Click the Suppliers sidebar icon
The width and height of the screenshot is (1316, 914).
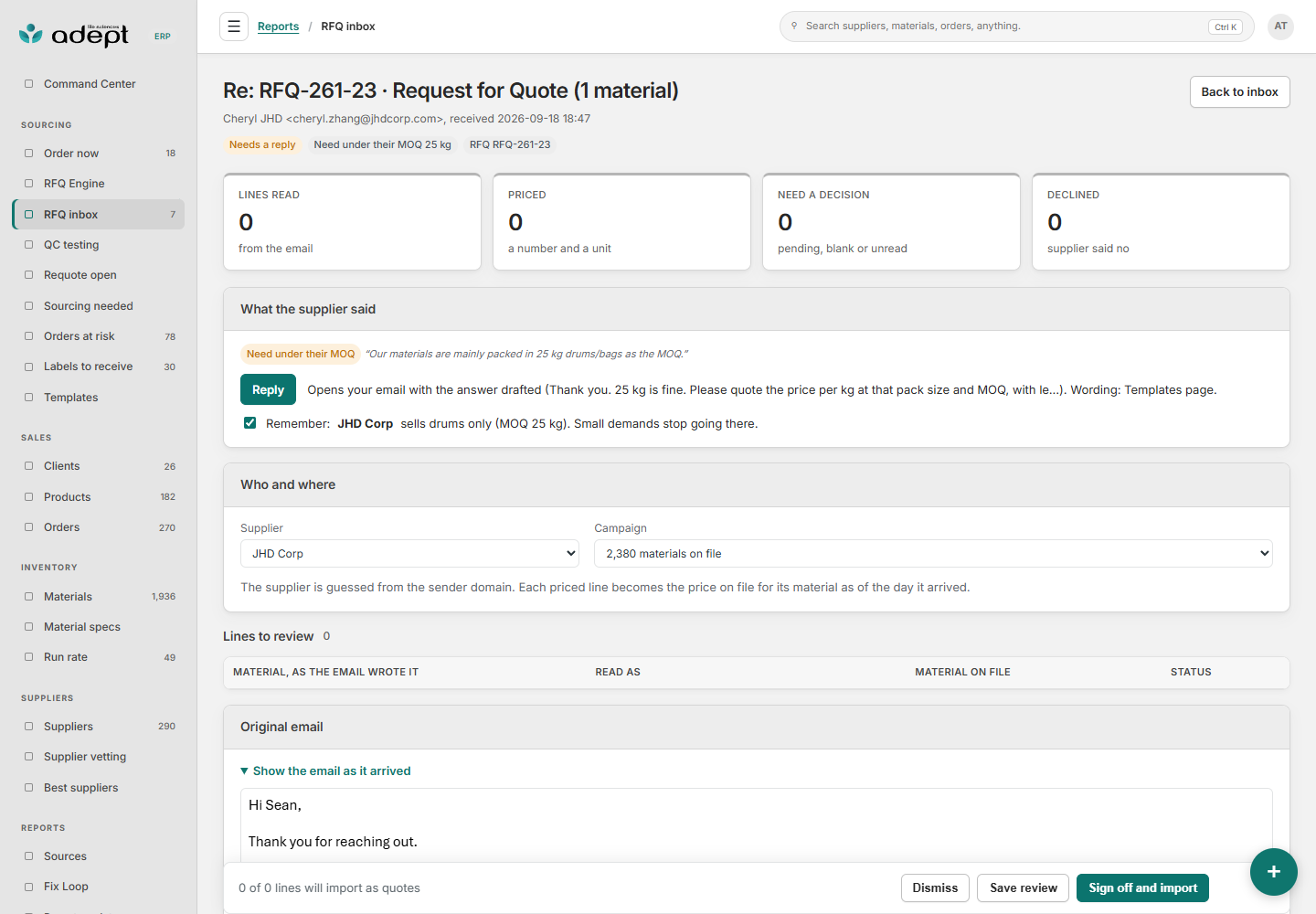[28, 727]
